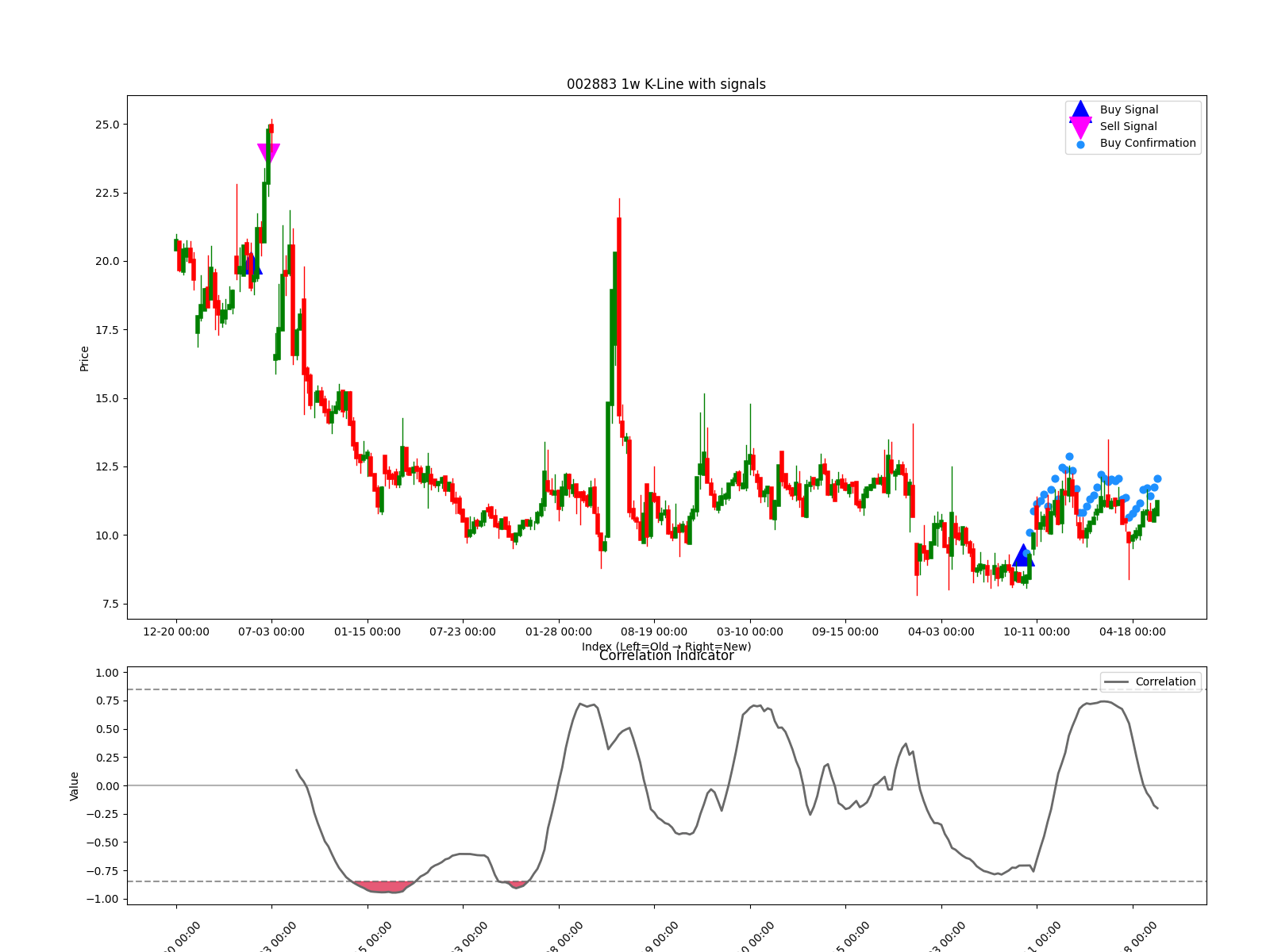Click the date tick '03-10 00:00'
Viewport: 1270px width, 952px height.
coord(750,631)
